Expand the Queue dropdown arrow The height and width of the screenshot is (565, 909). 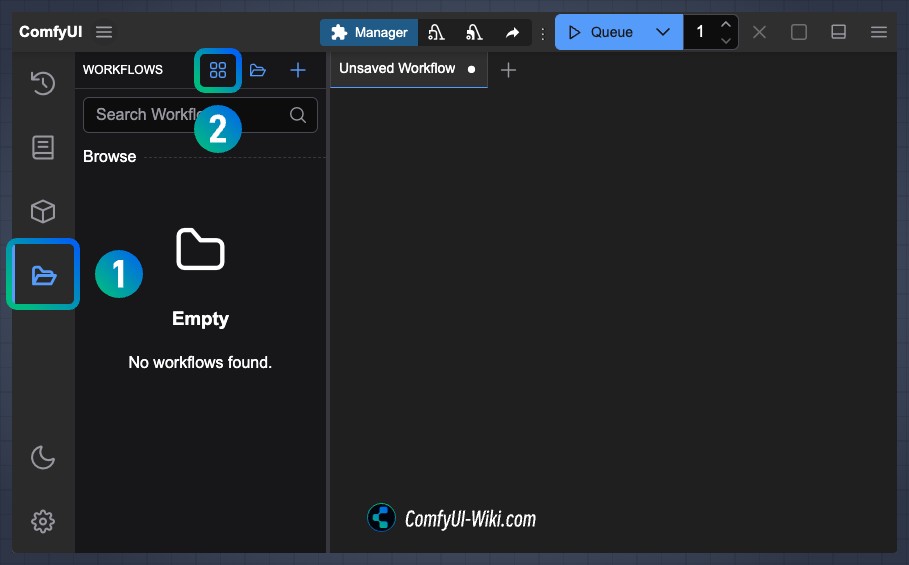point(663,32)
